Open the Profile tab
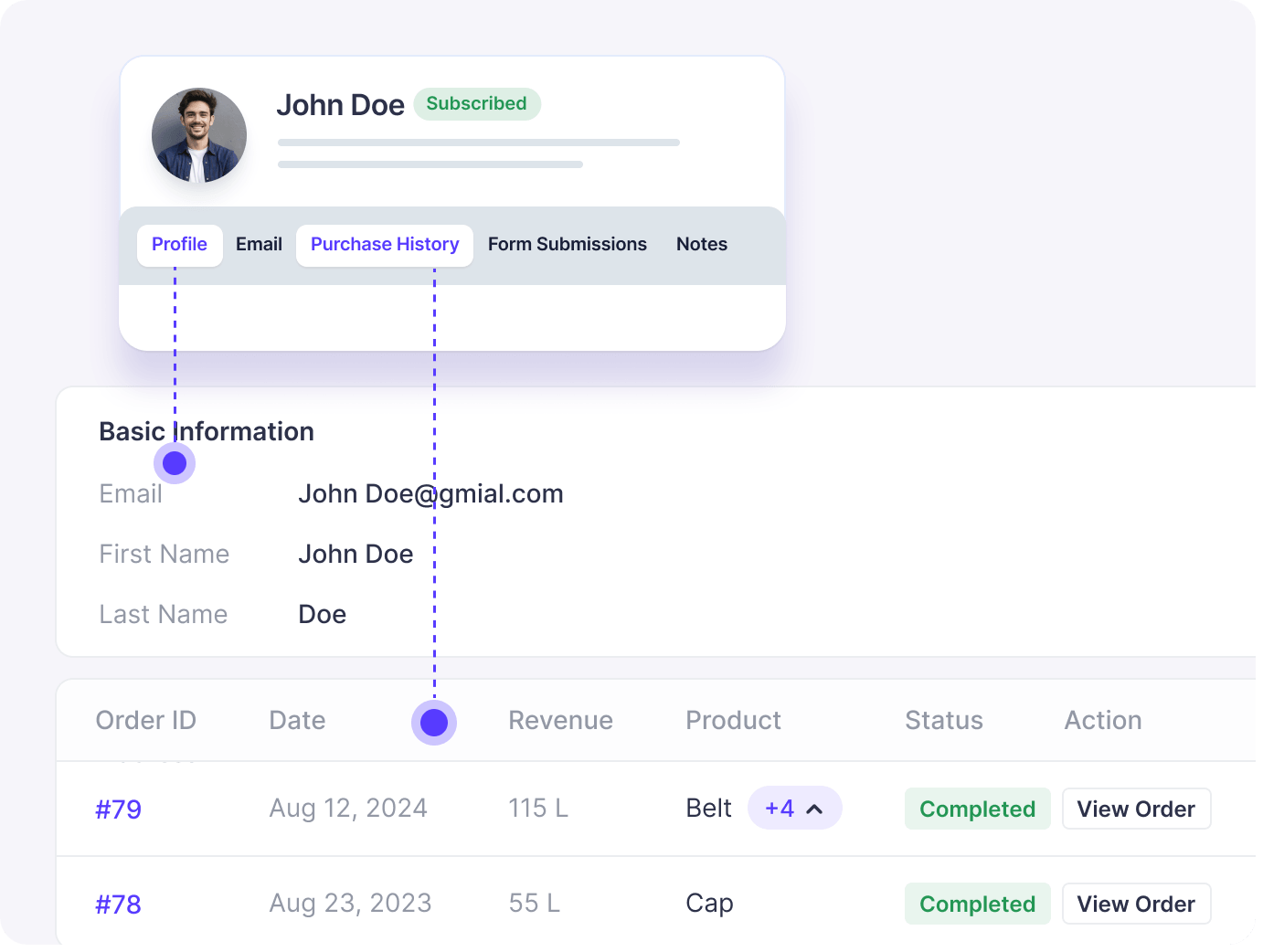1263x952 pixels. click(180, 245)
